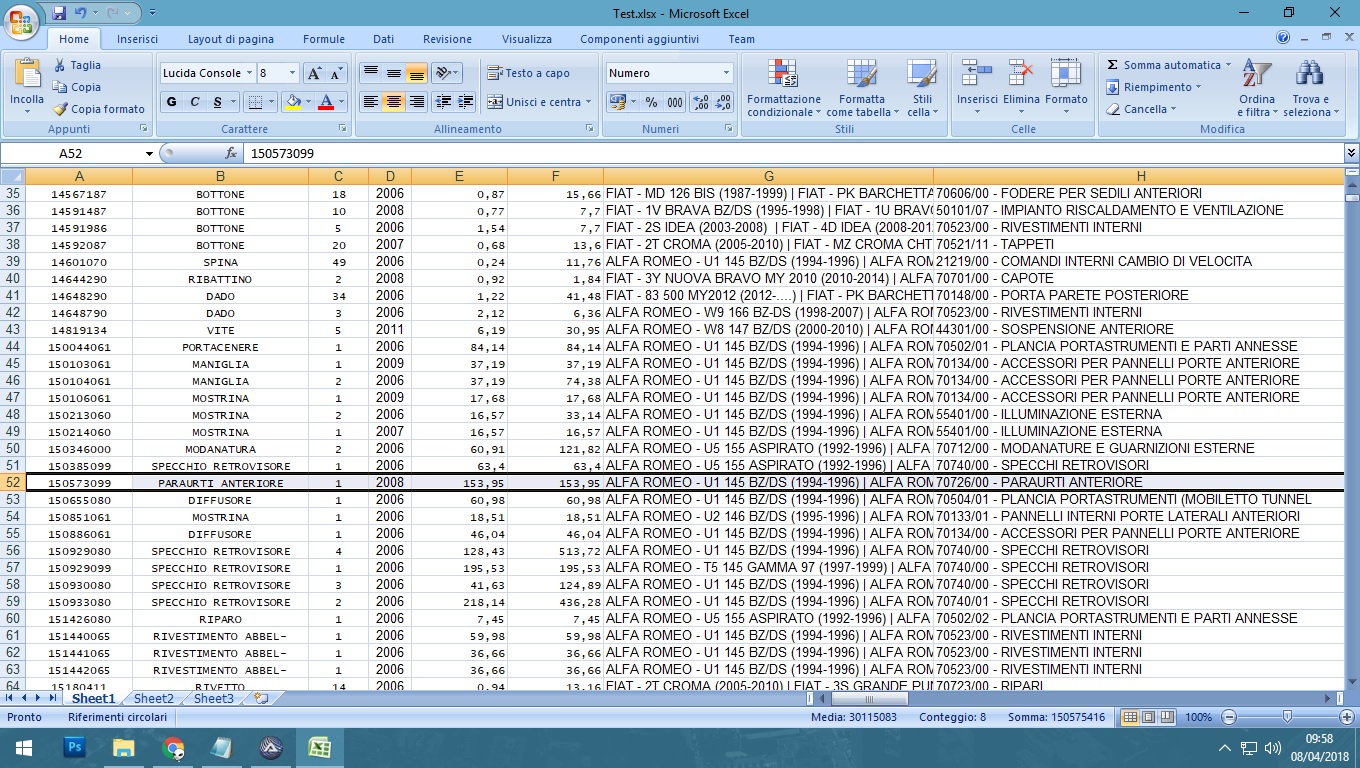The width and height of the screenshot is (1360, 768).
Task: Apply red font color A
Action: (325, 102)
